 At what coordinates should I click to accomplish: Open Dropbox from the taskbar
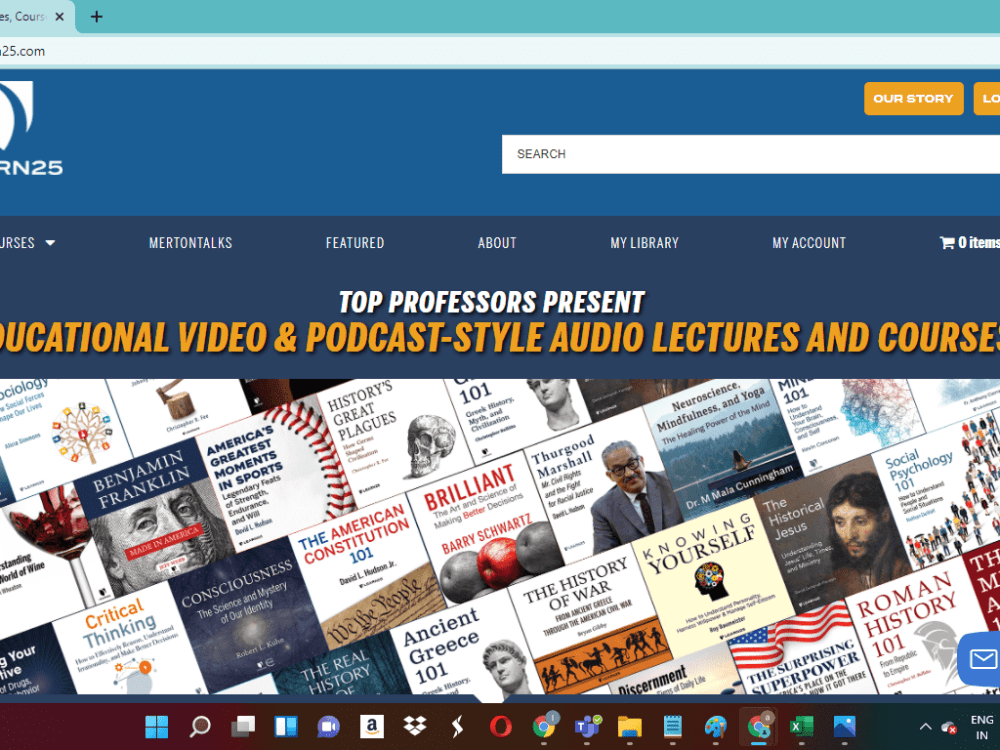pos(415,726)
